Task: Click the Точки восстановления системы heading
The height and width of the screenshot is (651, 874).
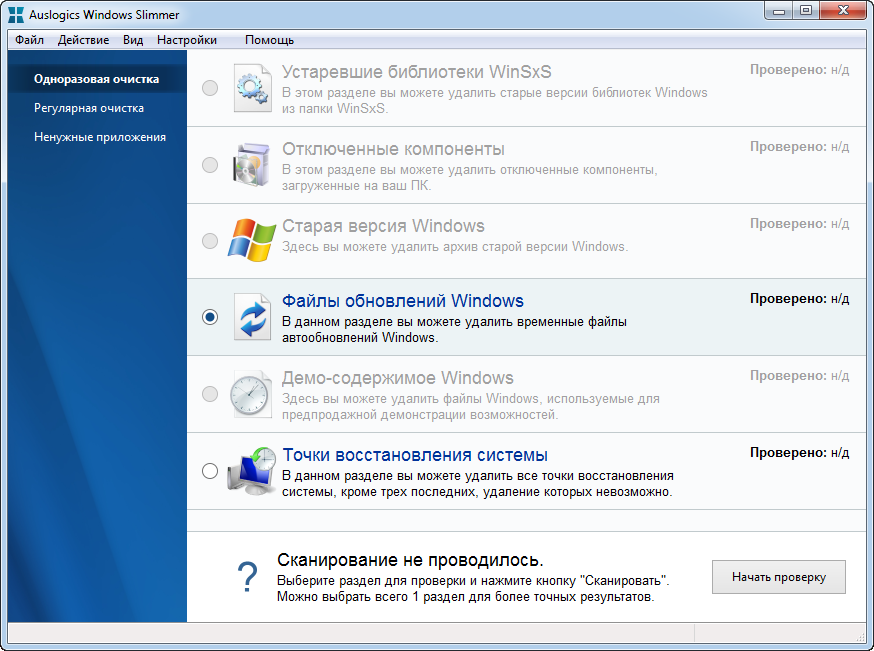Action: [x=415, y=455]
